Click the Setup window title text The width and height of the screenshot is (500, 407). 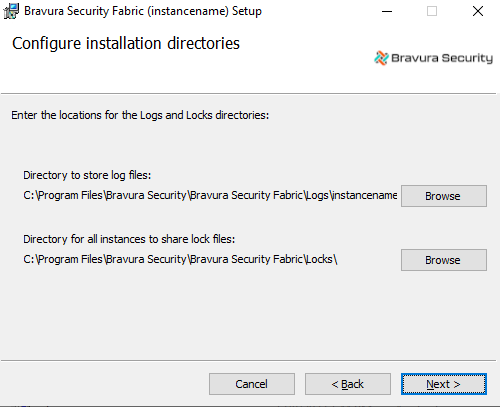click(143, 11)
